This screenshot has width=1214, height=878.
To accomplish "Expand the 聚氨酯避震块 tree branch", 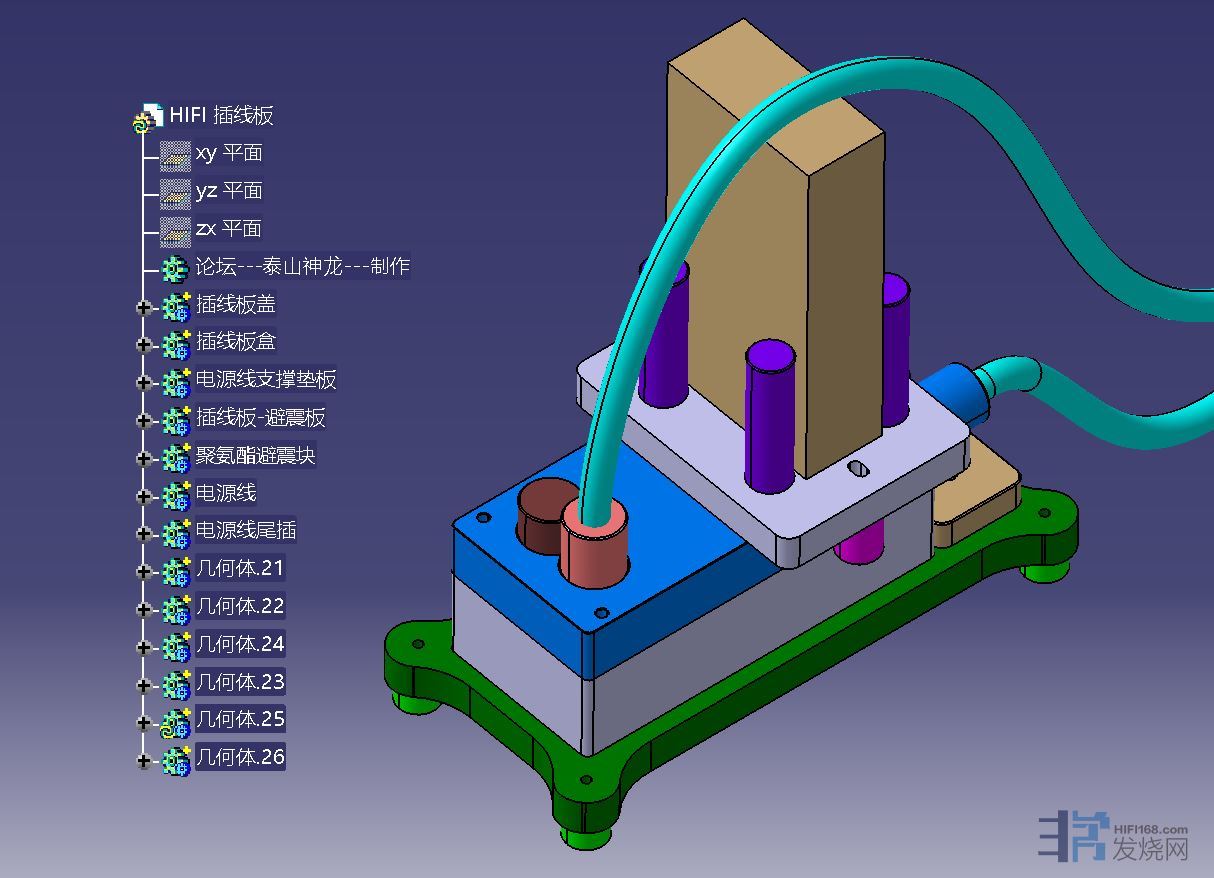I will [x=143, y=458].
